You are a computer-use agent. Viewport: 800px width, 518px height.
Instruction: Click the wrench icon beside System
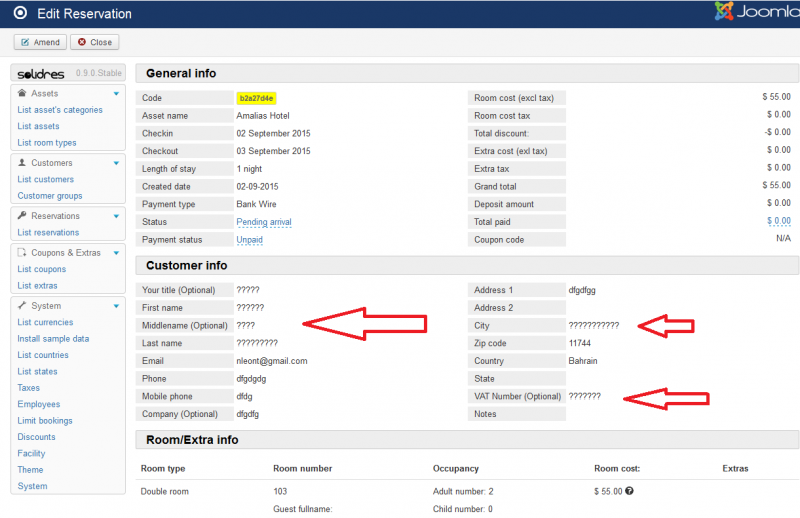pos(23,305)
